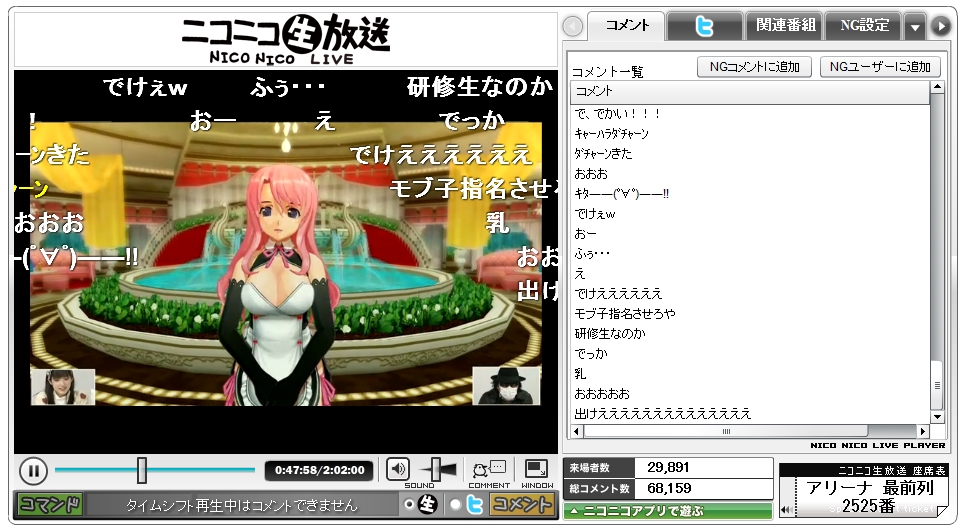
Task: Select the 生 radio button
Action: (x=408, y=505)
